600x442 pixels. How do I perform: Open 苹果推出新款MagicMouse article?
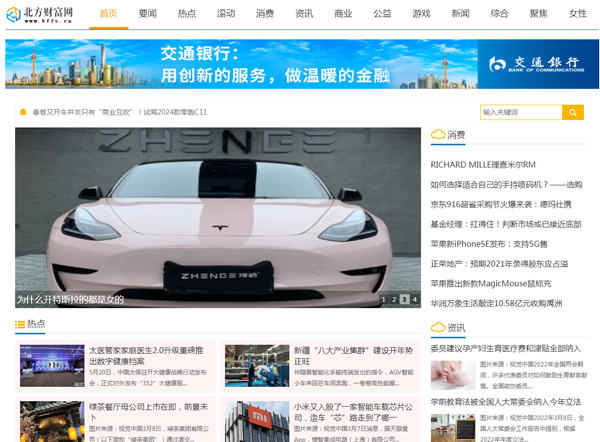click(491, 284)
